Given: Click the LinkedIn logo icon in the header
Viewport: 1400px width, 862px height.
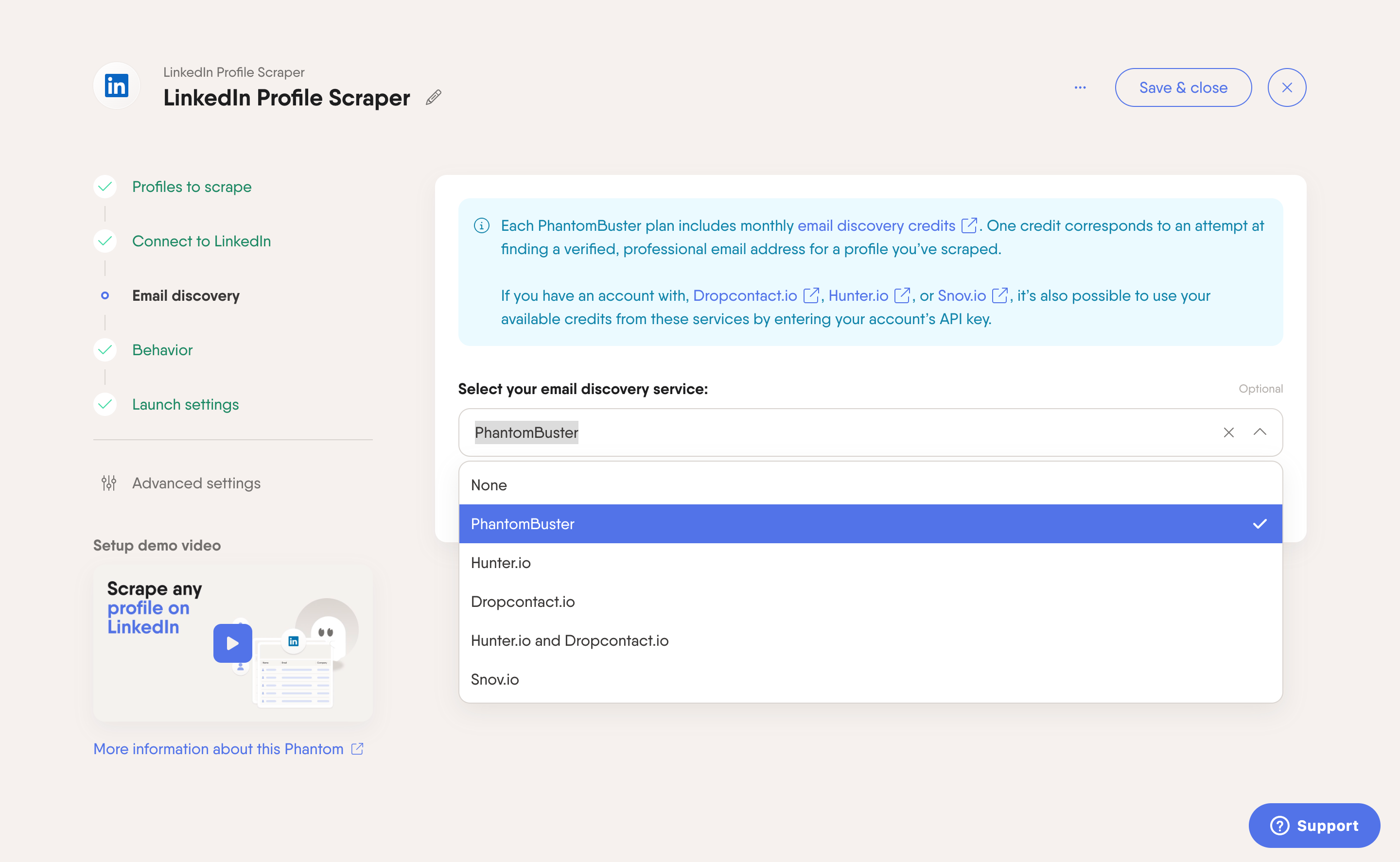Looking at the screenshot, I should click(116, 86).
